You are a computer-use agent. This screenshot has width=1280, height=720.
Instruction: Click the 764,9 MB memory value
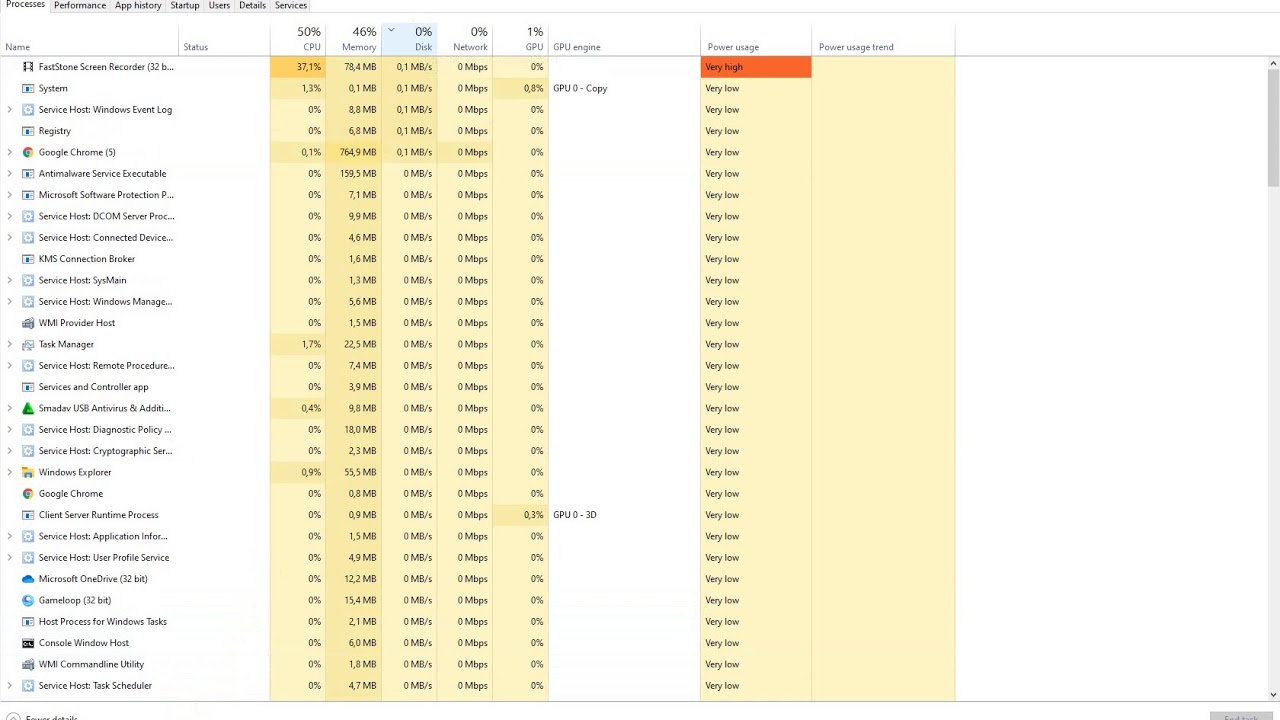tap(358, 152)
